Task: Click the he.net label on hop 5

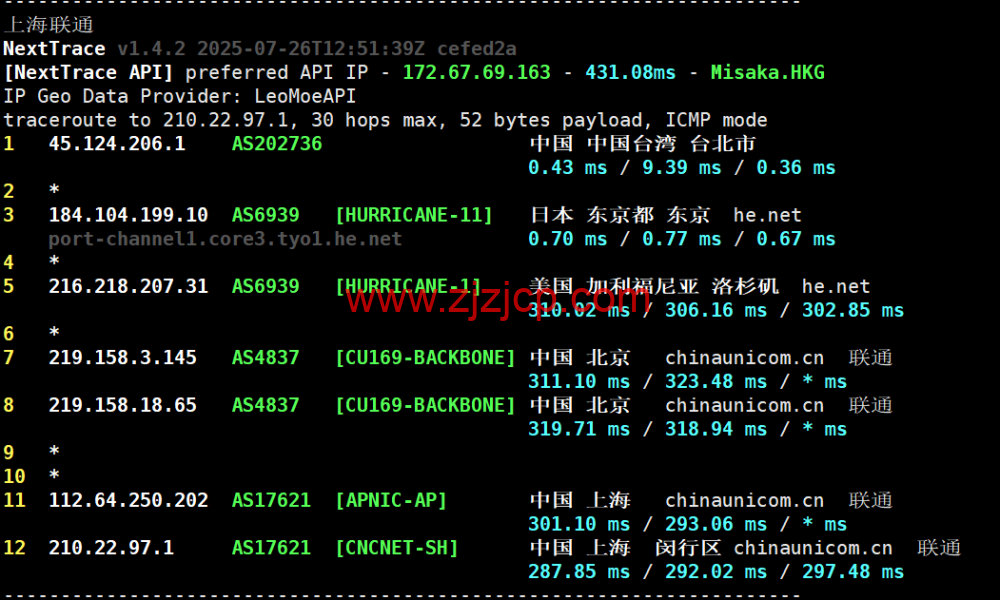Action: [835, 286]
